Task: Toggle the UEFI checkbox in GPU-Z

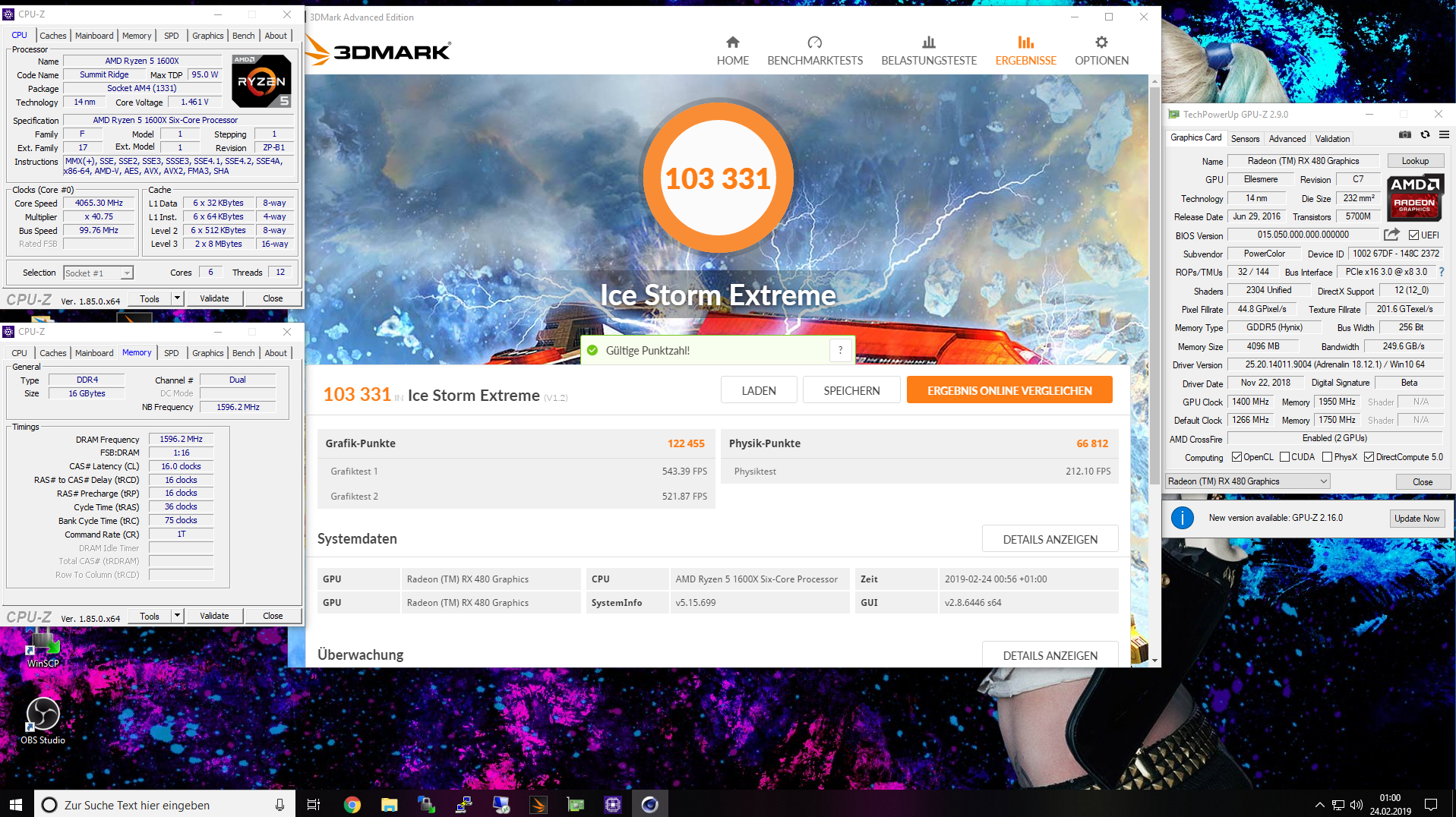Action: [1413, 235]
